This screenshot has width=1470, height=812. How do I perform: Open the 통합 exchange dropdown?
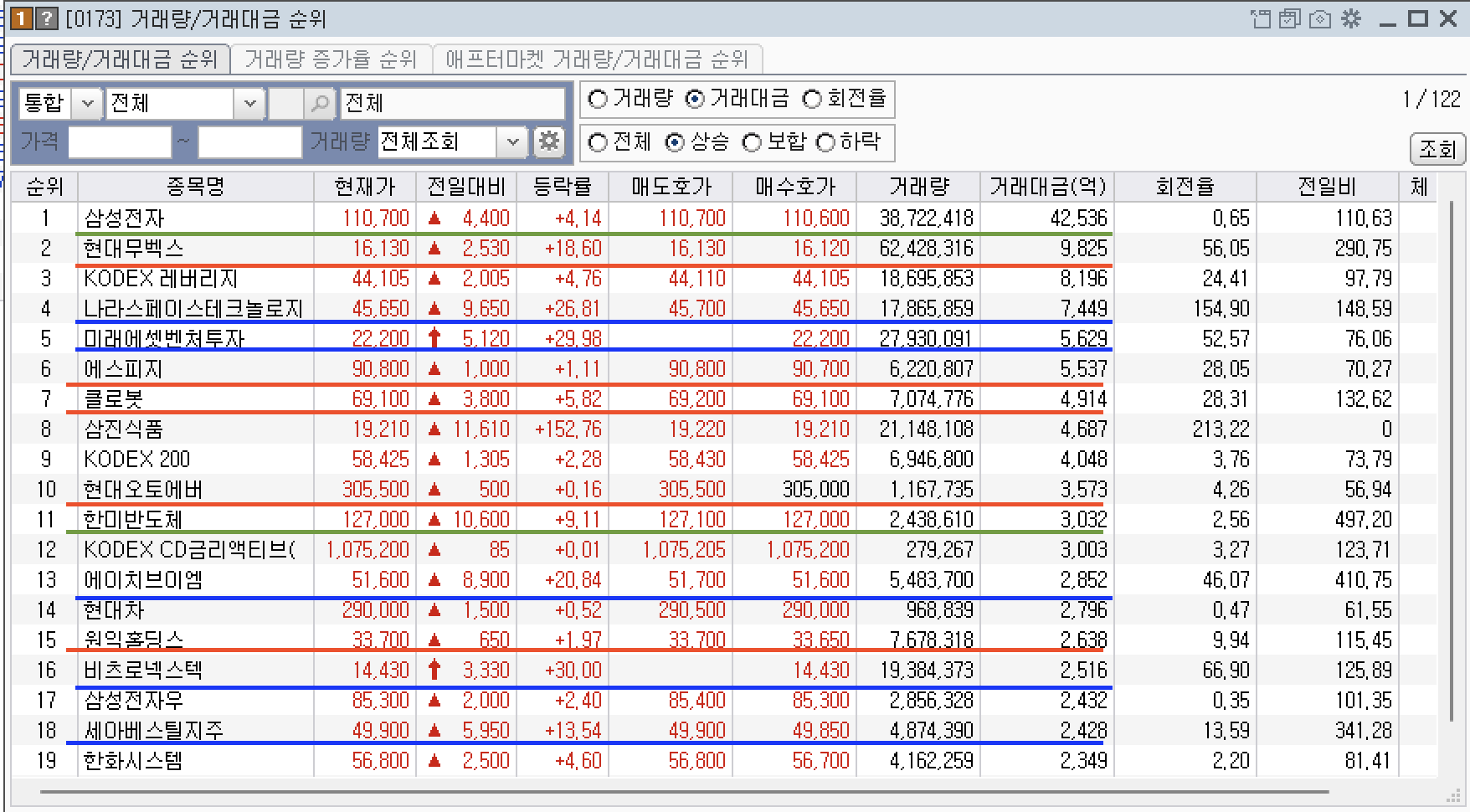(86, 104)
